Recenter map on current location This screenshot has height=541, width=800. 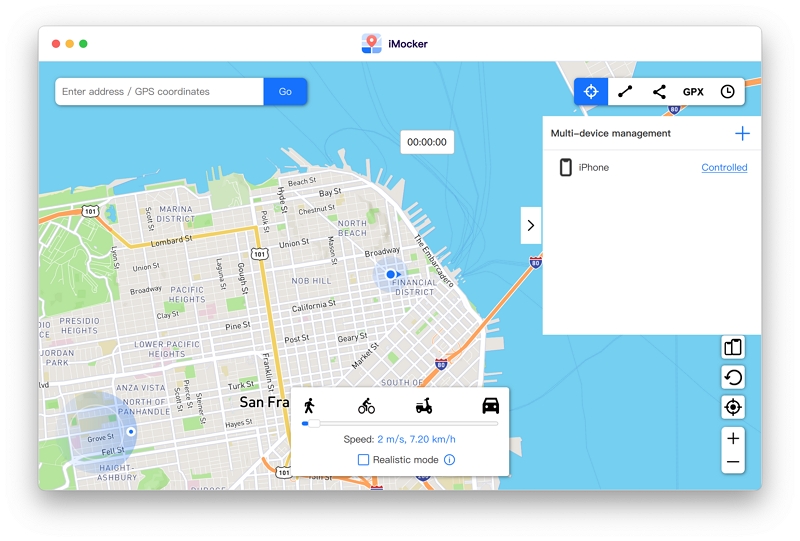pyautogui.click(x=733, y=407)
